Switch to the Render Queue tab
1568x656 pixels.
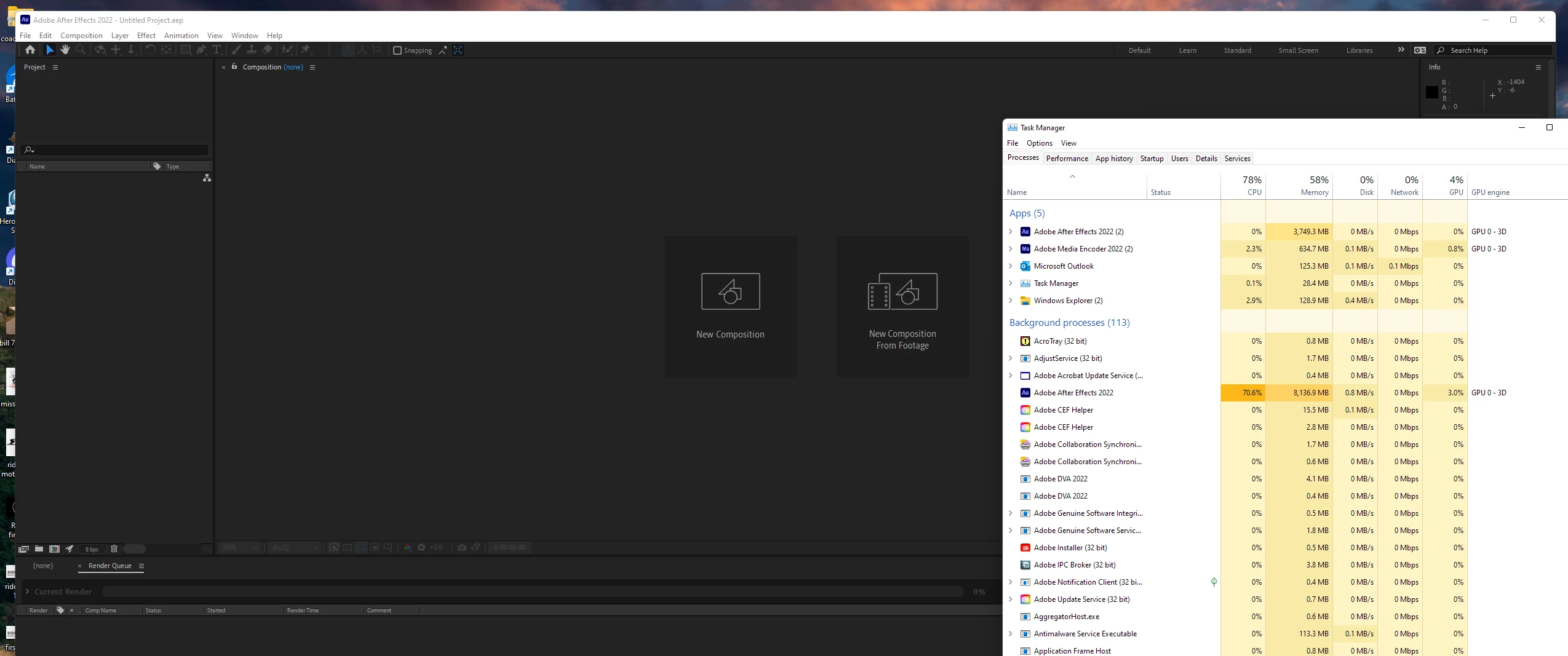pos(110,566)
